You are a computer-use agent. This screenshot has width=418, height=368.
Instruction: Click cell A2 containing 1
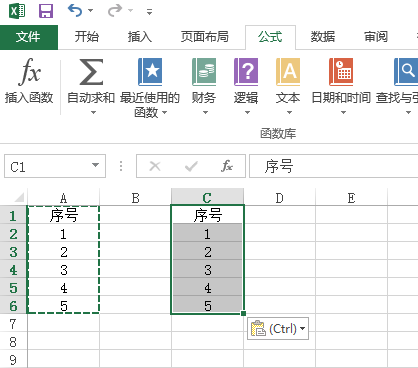(x=63, y=234)
